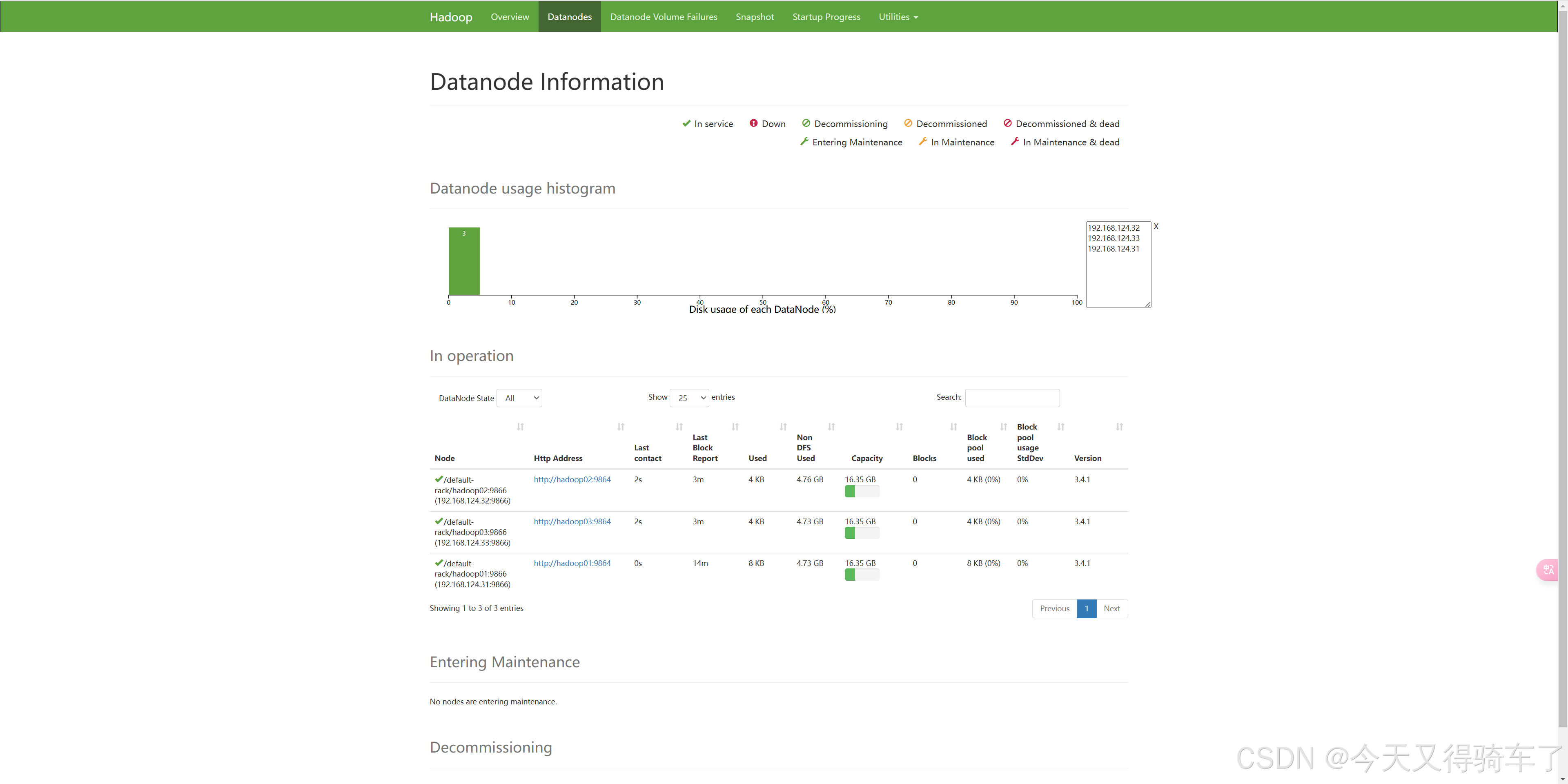
Task: Switch to Datanode Volume Failures tab
Action: (x=664, y=16)
